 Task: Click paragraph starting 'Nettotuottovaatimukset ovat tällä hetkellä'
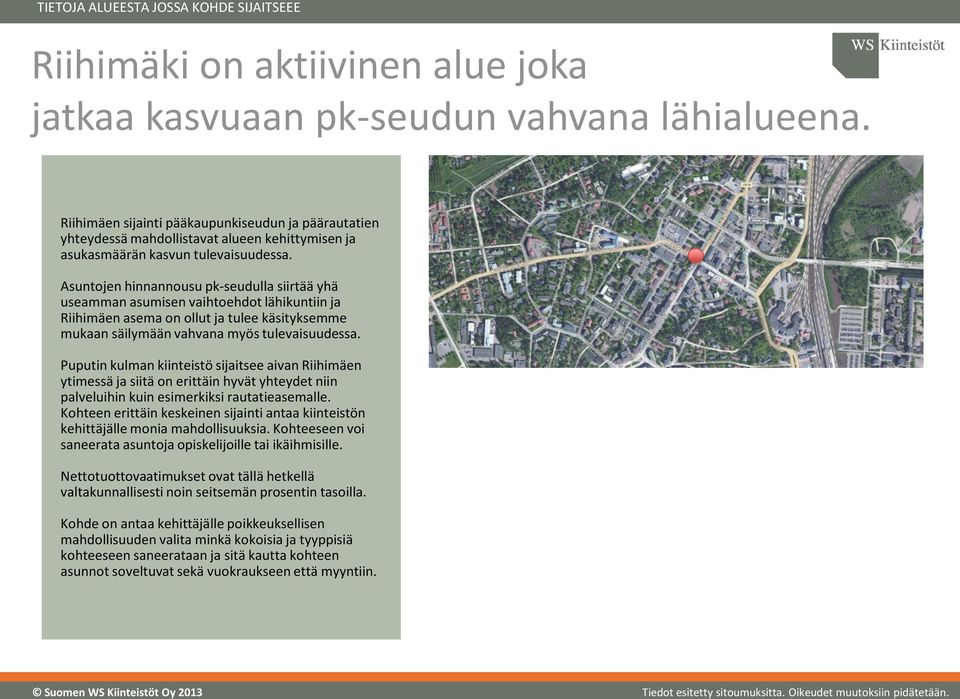tap(213, 484)
